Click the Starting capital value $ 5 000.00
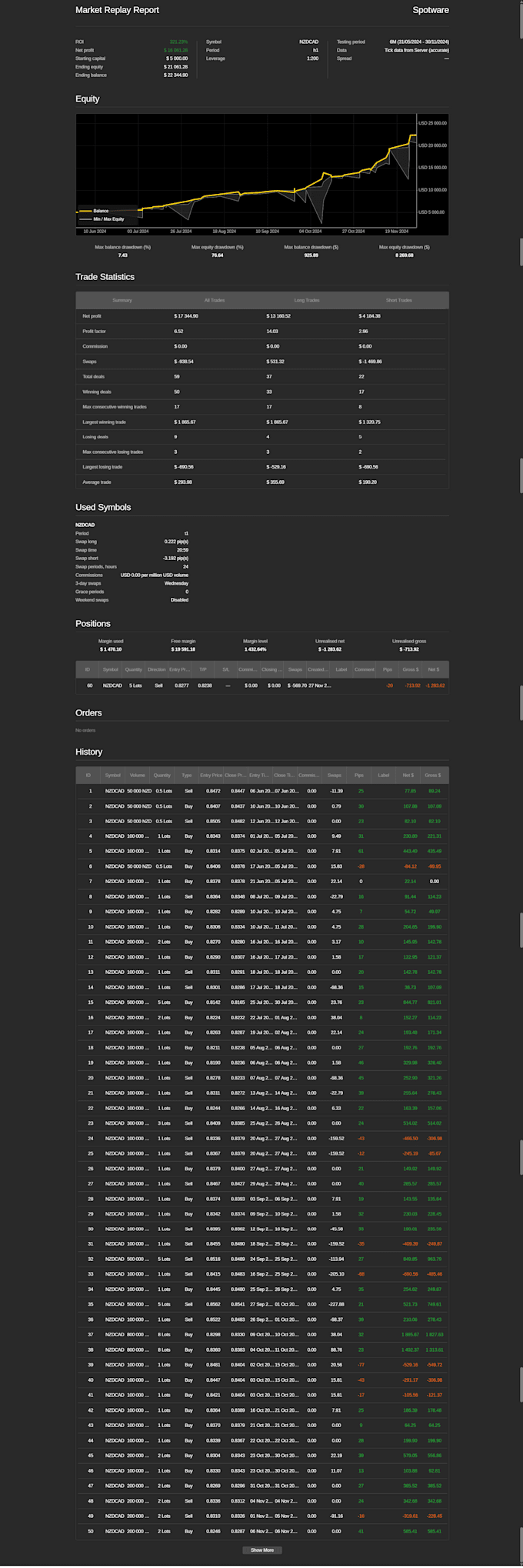The height and width of the screenshot is (1568, 523). click(x=177, y=58)
